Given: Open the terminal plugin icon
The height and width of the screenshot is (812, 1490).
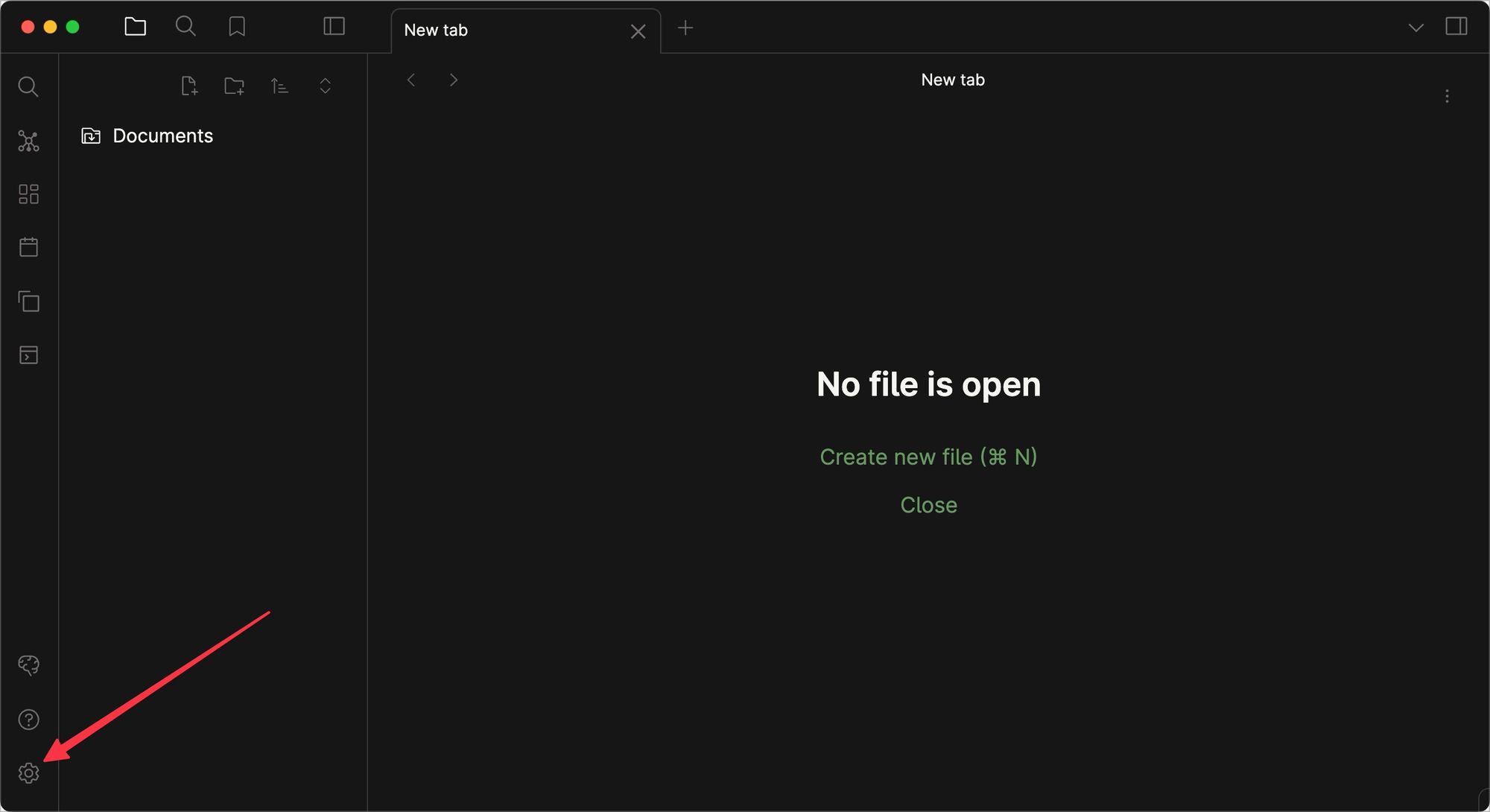Looking at the screenshot, I should (28, 355).
